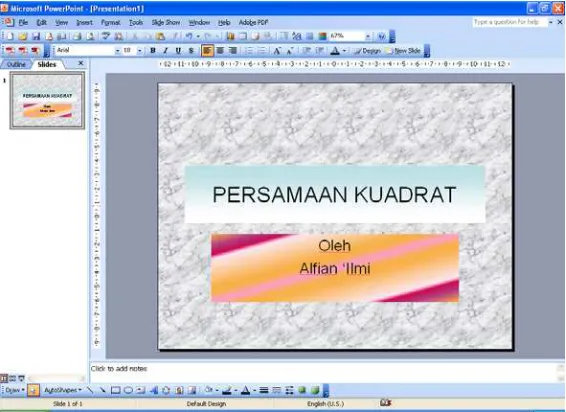The height and width of the screenshot is (412, 566).
Task: Run the Spelling check icon
Action: (x=106, y=36)
